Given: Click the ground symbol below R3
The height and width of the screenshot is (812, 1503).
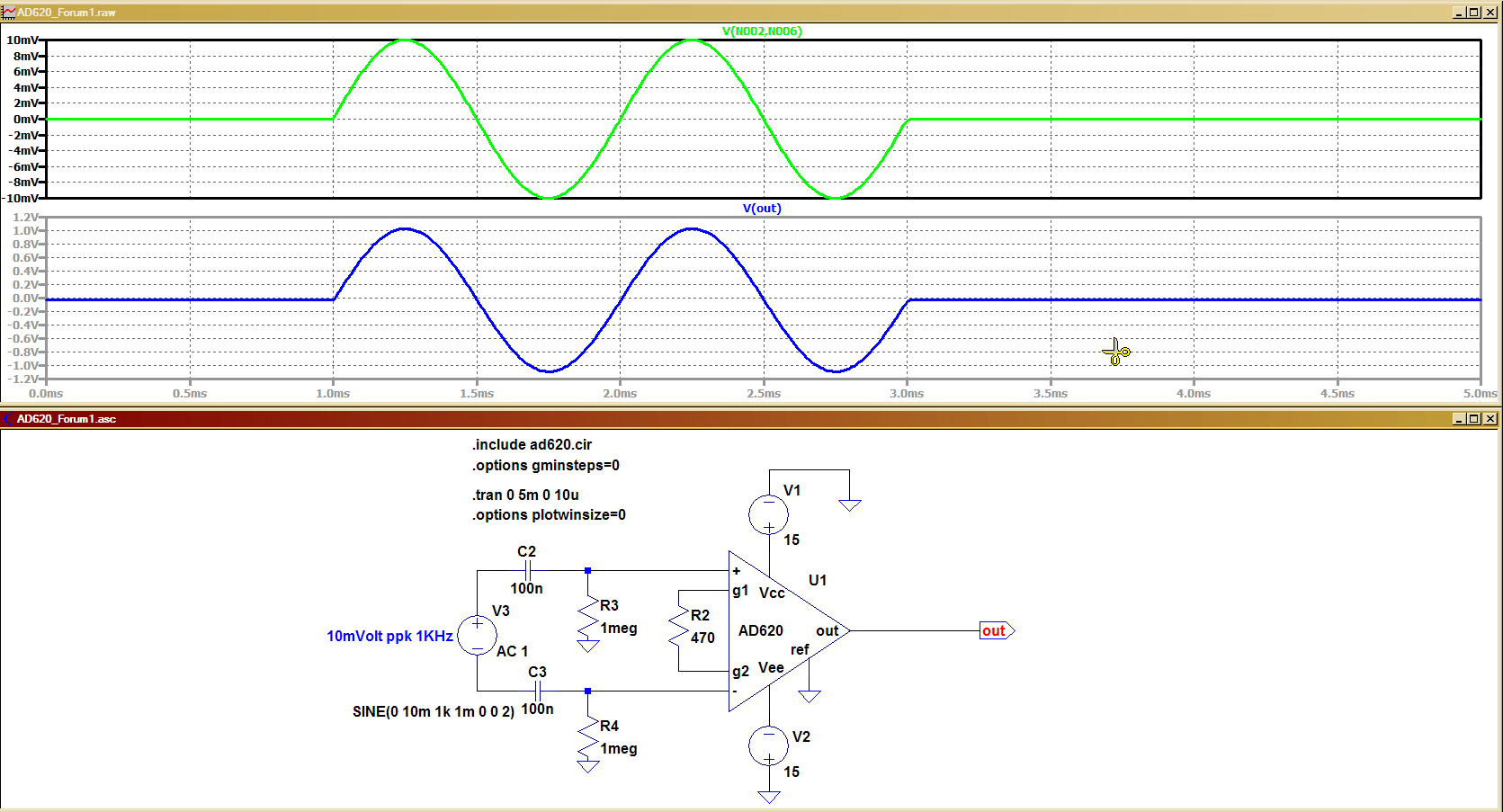Looking at the screenshot, I should pos(588,646).
